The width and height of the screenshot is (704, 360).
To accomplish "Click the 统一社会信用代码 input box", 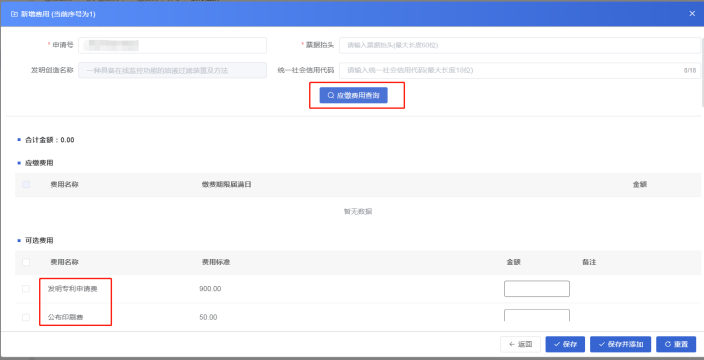I will pos(520,70).
